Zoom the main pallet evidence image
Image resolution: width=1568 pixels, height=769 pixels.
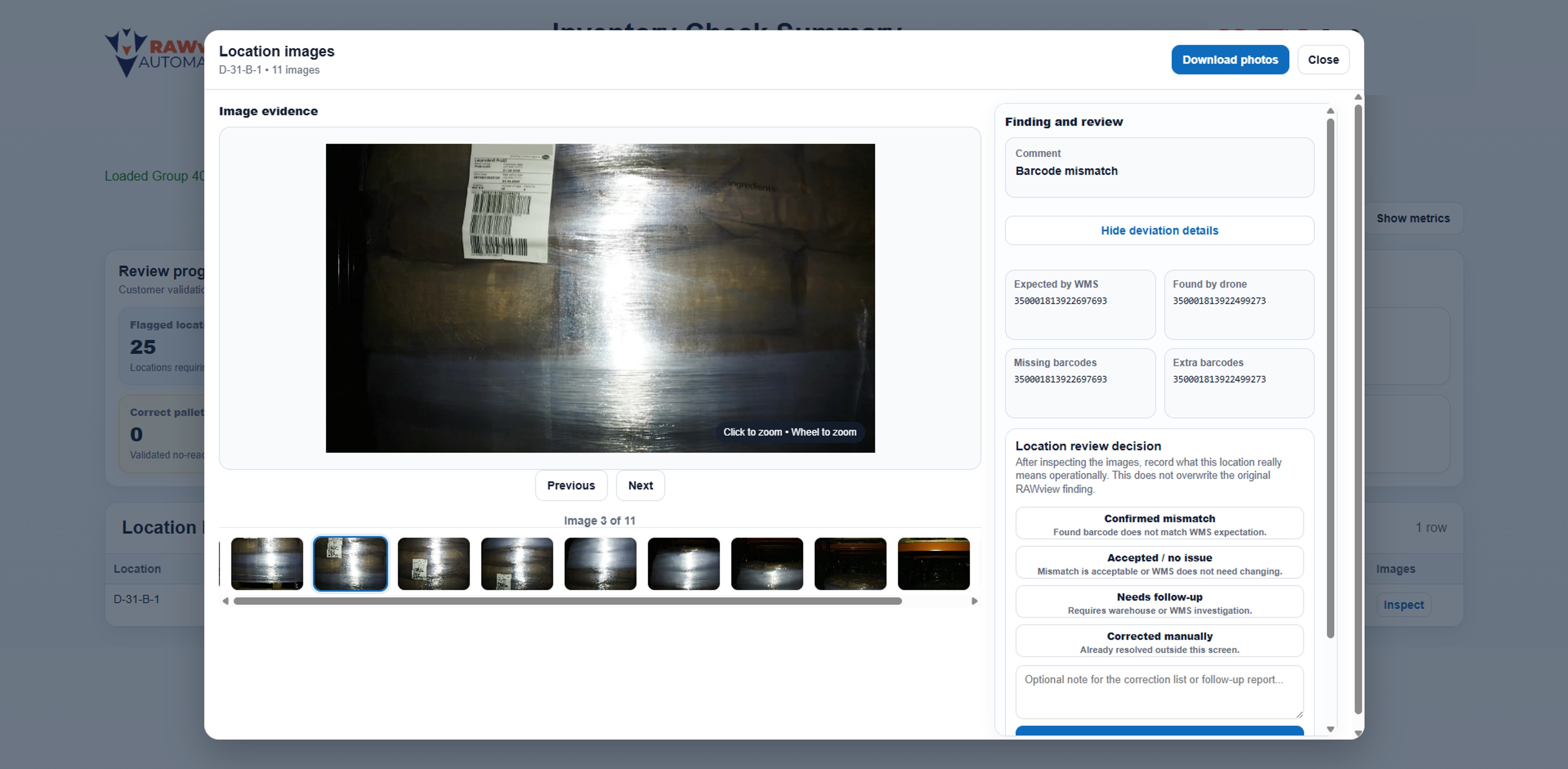coord(600,298)
